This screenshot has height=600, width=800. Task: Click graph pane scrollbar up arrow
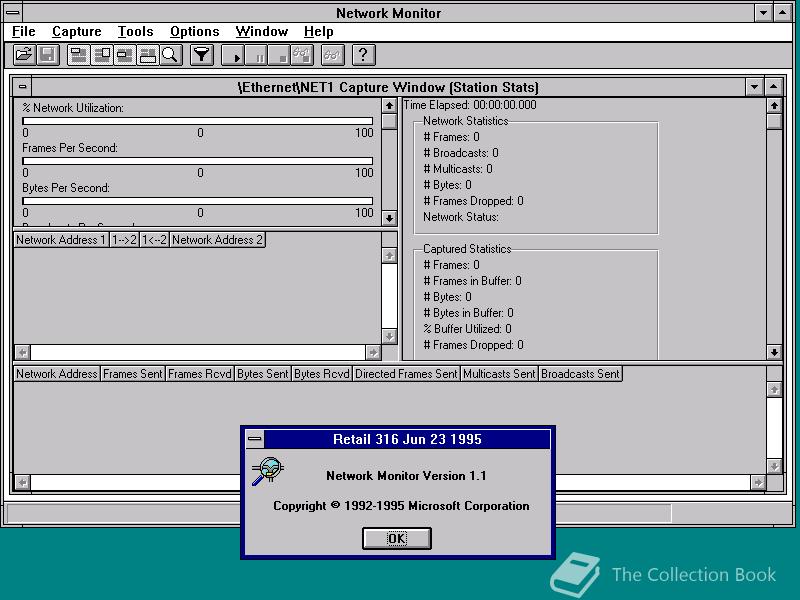pos(389,106)
